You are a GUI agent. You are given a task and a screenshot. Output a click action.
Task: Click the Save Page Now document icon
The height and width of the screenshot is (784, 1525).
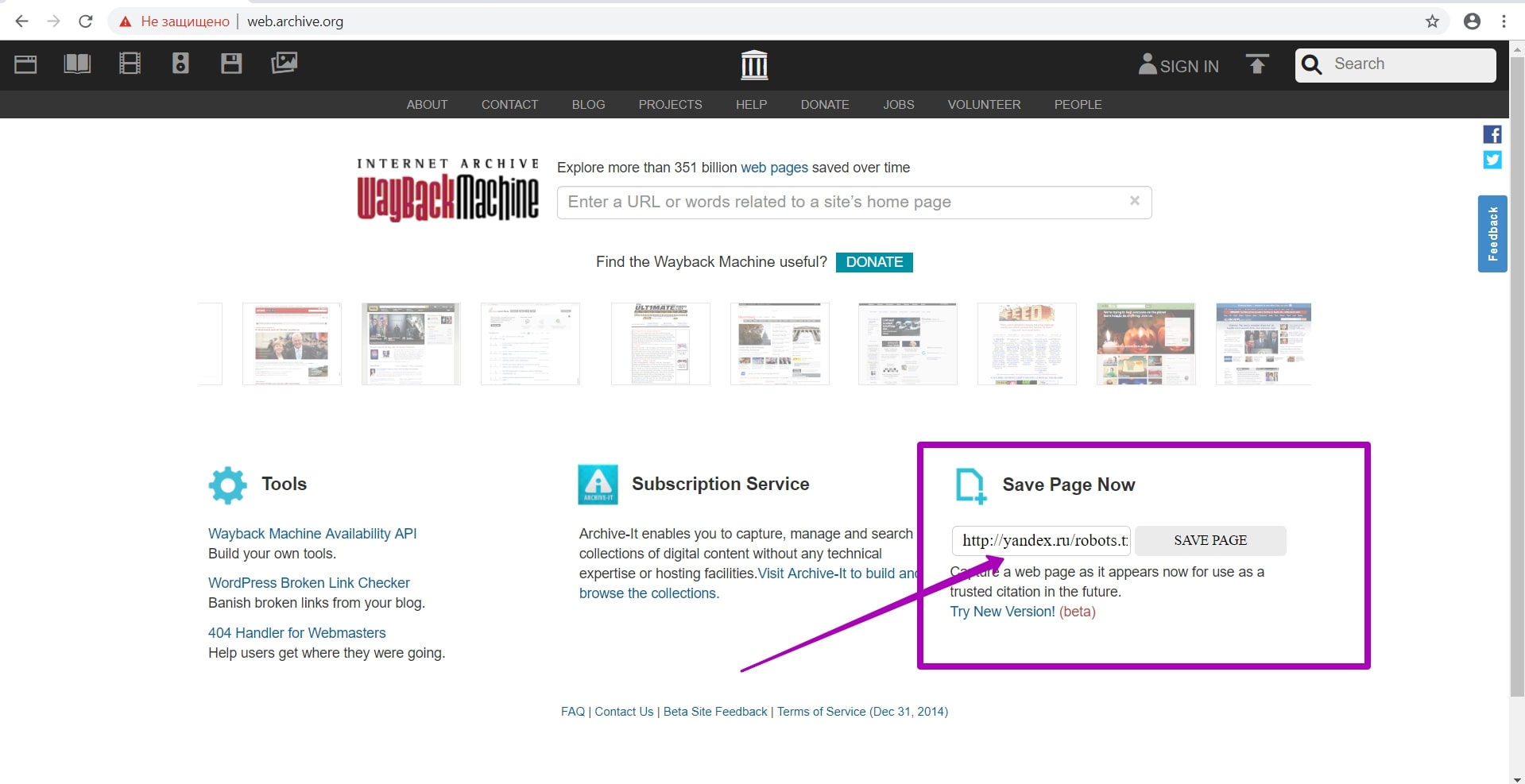point(970,485)
